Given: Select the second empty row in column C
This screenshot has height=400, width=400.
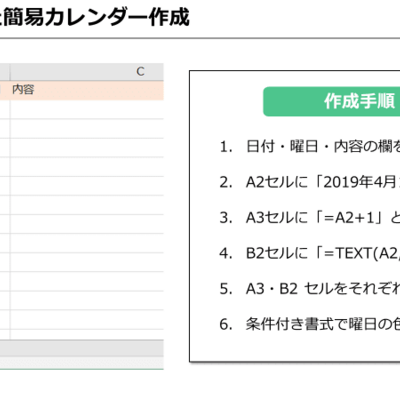Looking at the screenshot, I should tap(87, 128).
